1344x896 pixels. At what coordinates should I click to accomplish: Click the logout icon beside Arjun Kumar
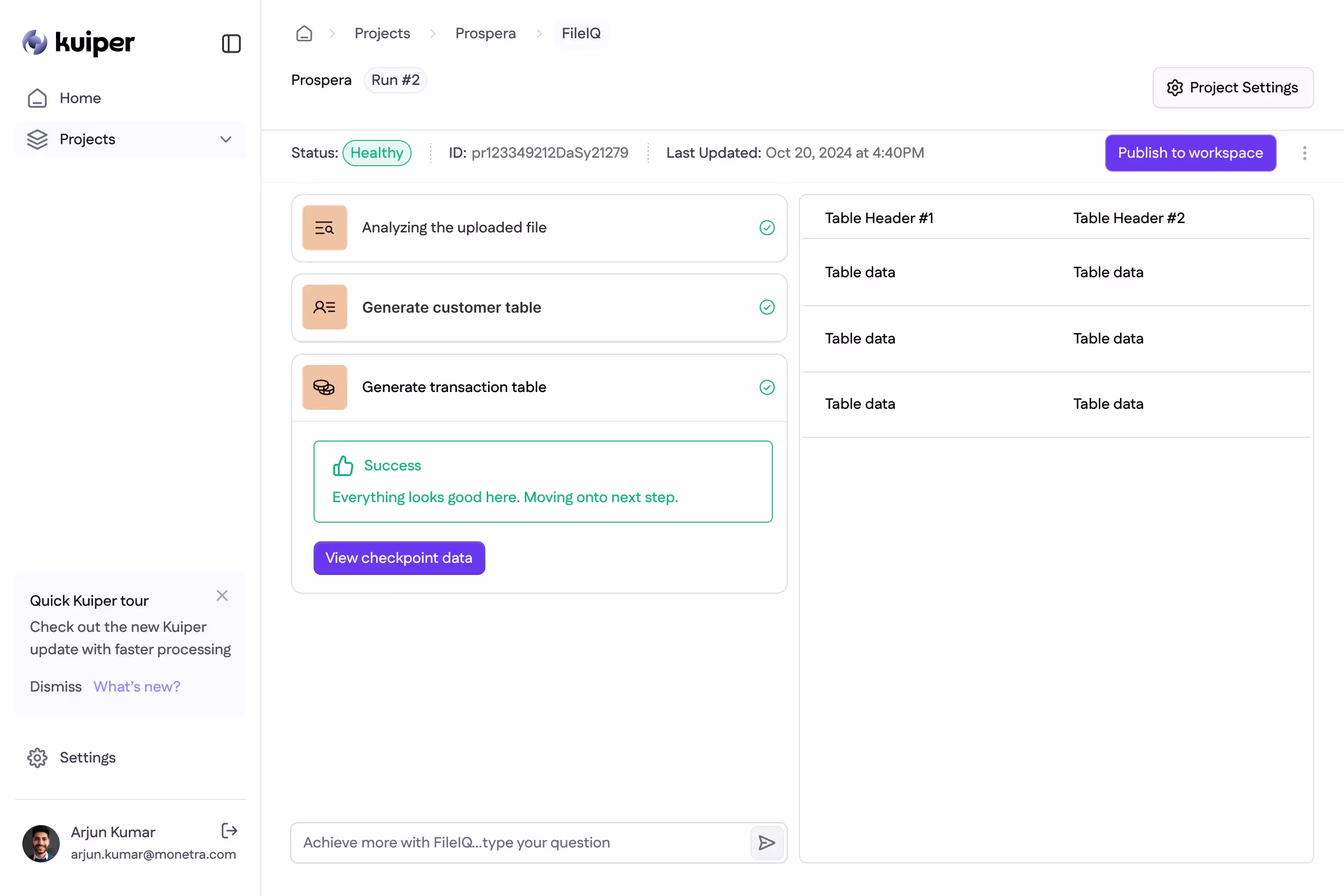tap(229, 831)
